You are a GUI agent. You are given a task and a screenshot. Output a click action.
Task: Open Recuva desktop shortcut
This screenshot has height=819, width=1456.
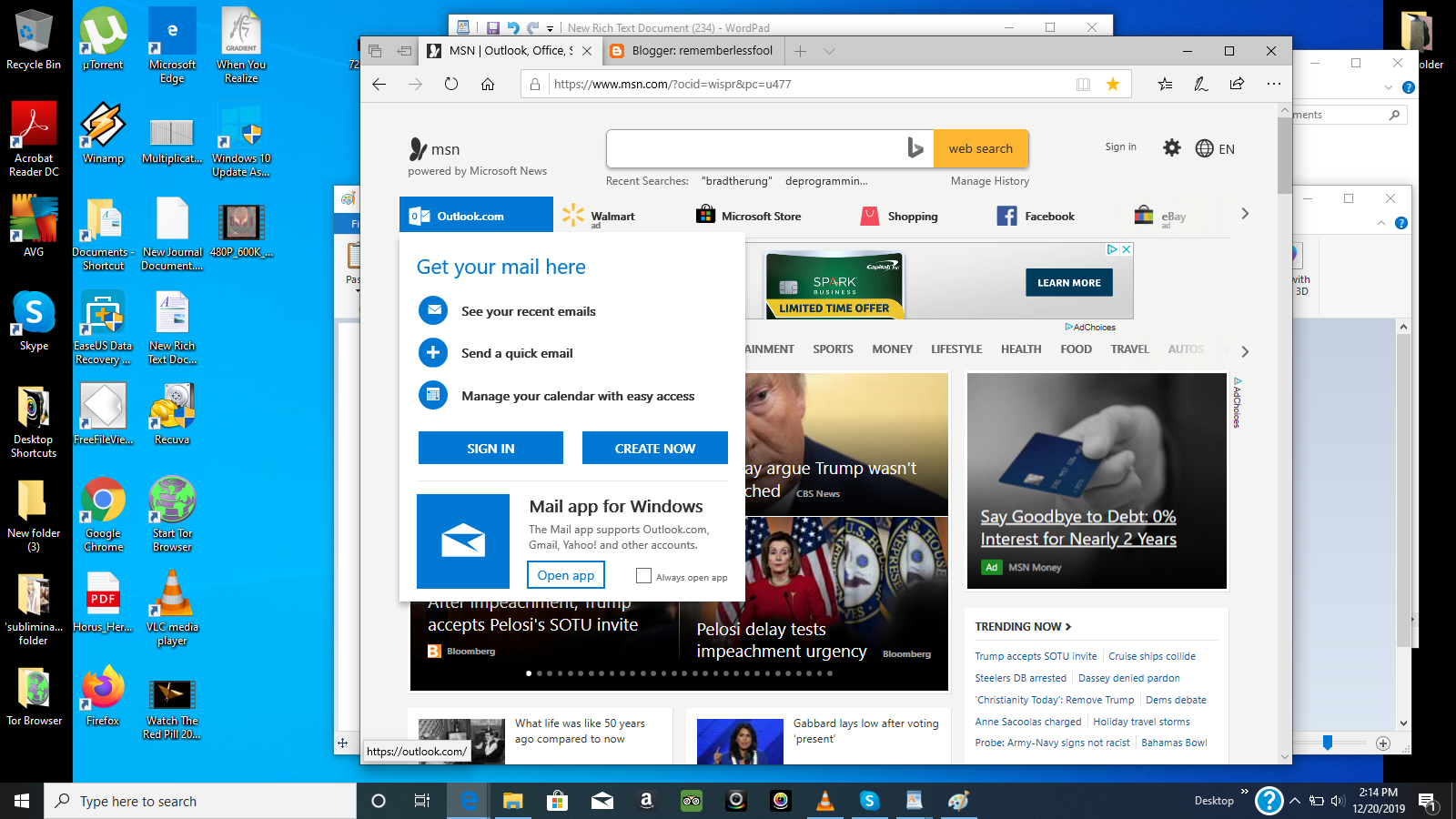point(172,414)
